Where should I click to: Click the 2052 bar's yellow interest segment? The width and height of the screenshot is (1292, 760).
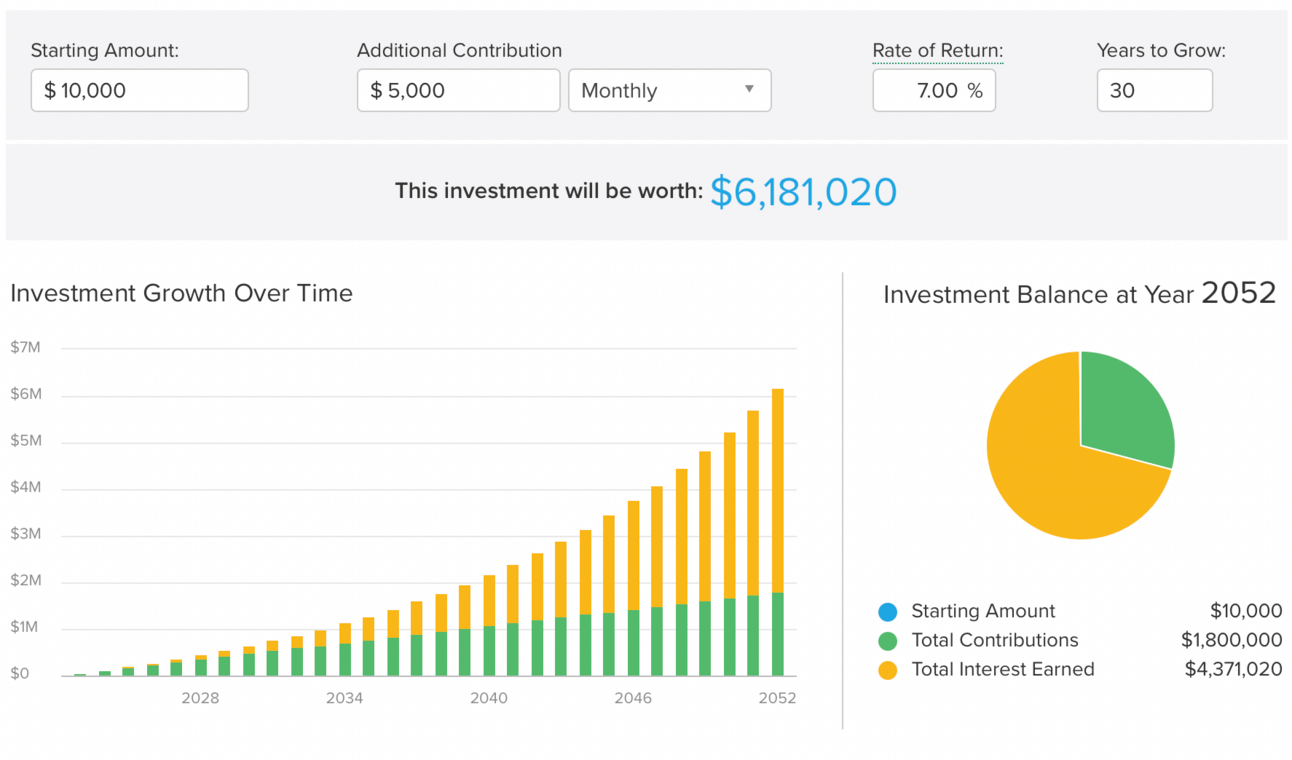coord(777,490)
